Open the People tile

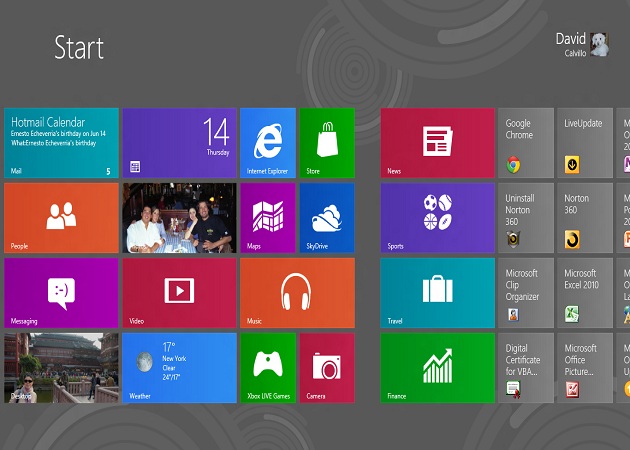(61, 217)
